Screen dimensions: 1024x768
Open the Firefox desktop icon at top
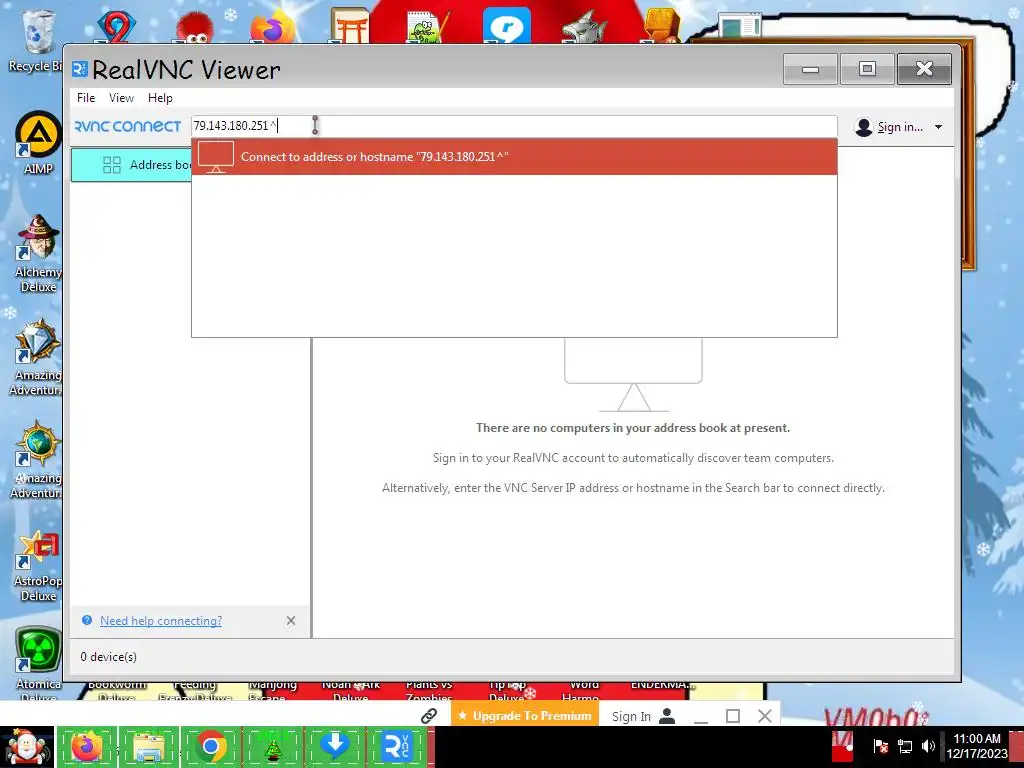(272, 27)
